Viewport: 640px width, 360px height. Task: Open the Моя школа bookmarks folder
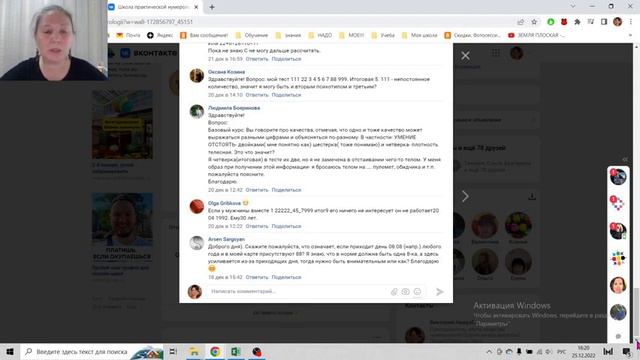419,36
